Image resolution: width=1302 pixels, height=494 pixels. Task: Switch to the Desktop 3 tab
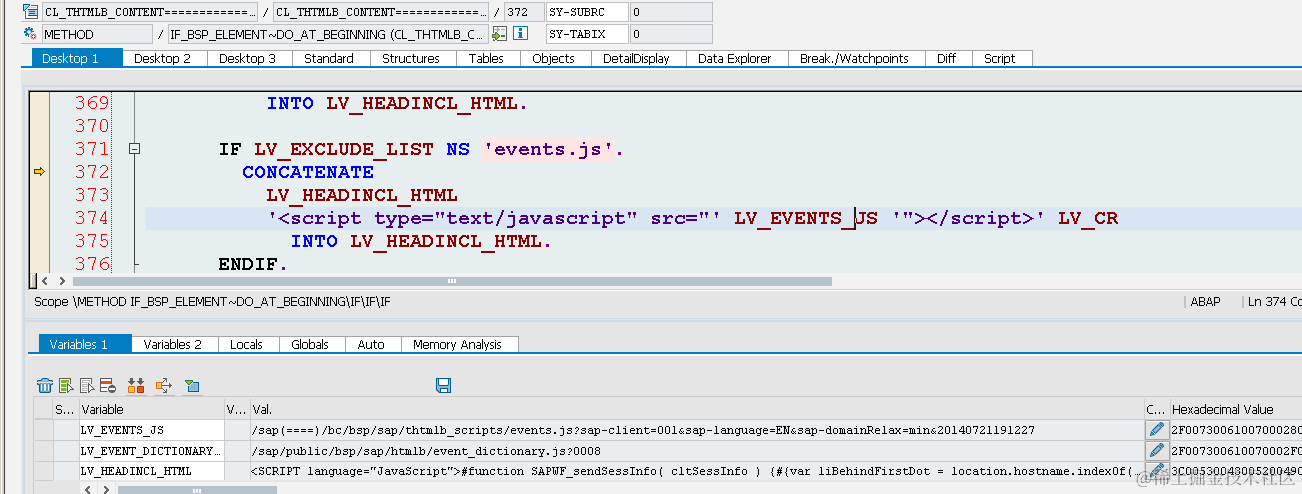point(248,58)
